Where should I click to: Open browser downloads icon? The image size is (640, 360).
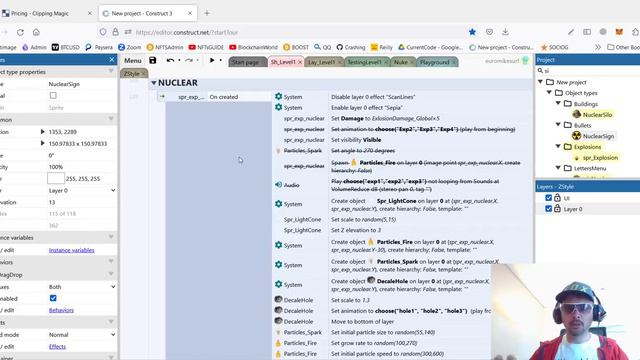[505, 32]
